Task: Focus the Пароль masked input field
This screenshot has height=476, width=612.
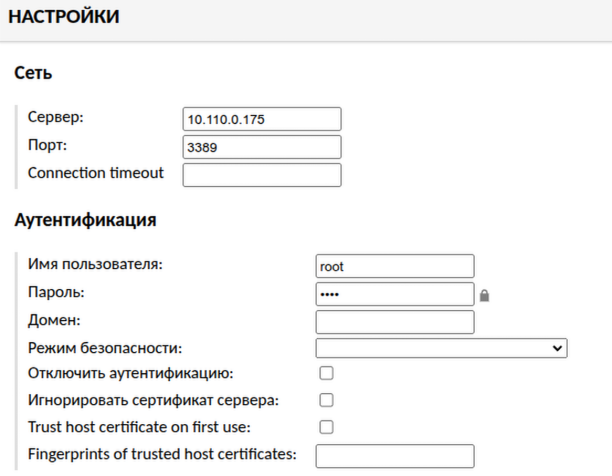Action: (x=394, y=294)
